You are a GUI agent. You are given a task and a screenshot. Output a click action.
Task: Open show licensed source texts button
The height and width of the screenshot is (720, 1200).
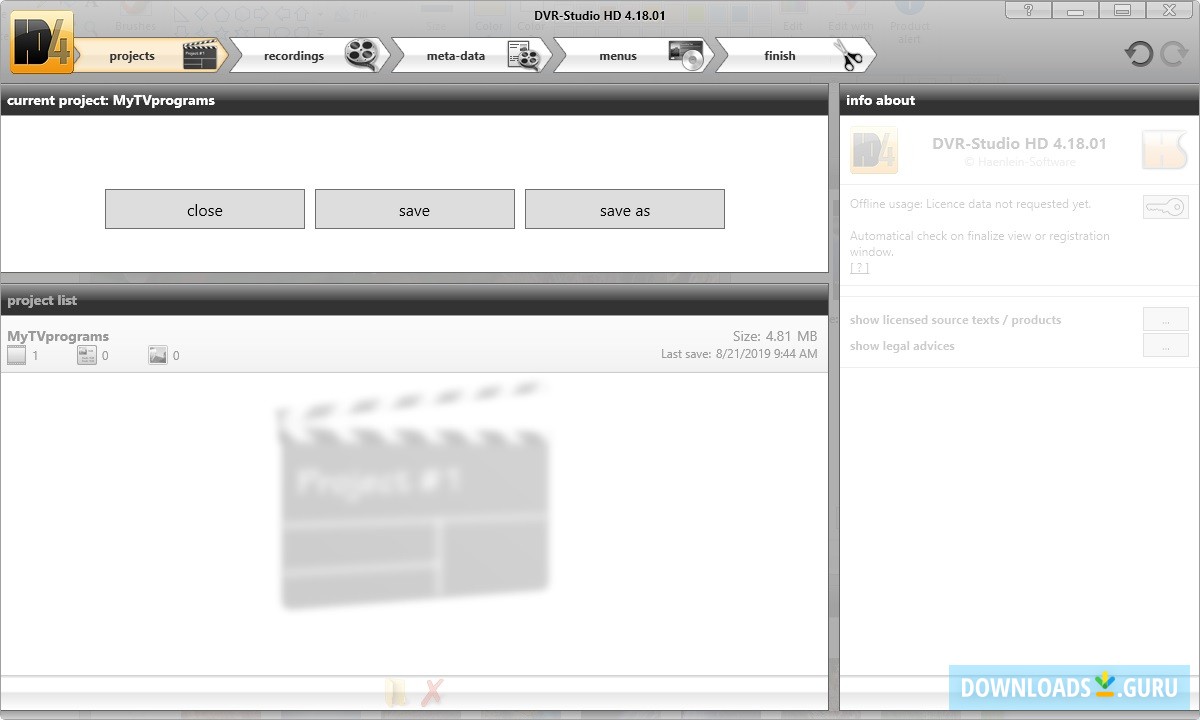(1166, 320)
